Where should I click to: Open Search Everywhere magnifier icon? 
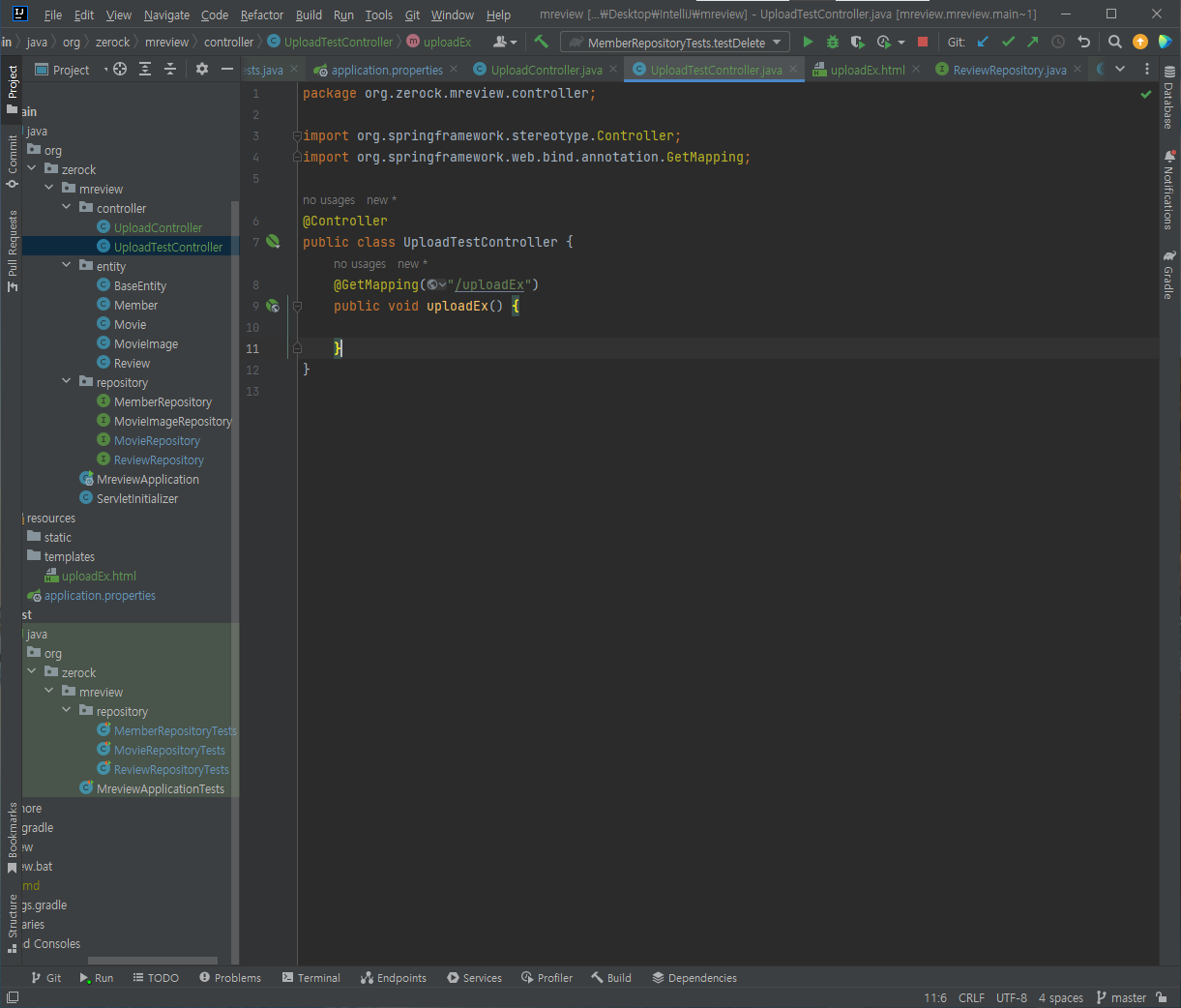point(1115,42)
